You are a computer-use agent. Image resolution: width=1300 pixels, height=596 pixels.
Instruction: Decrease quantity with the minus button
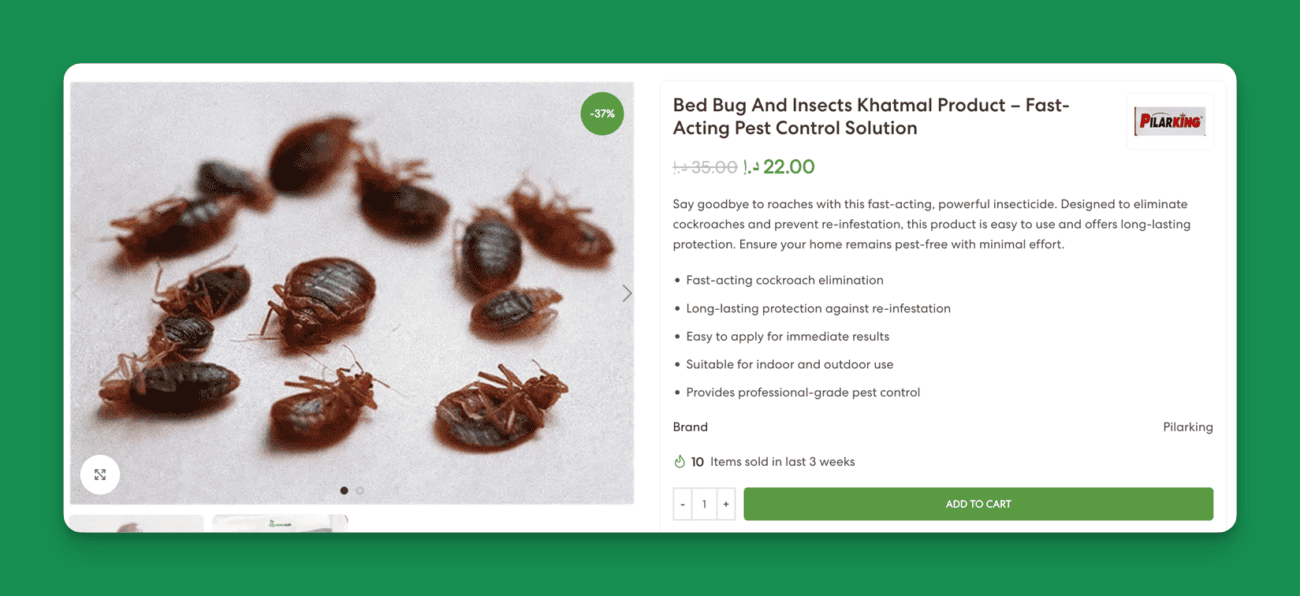tap(682, 504)
